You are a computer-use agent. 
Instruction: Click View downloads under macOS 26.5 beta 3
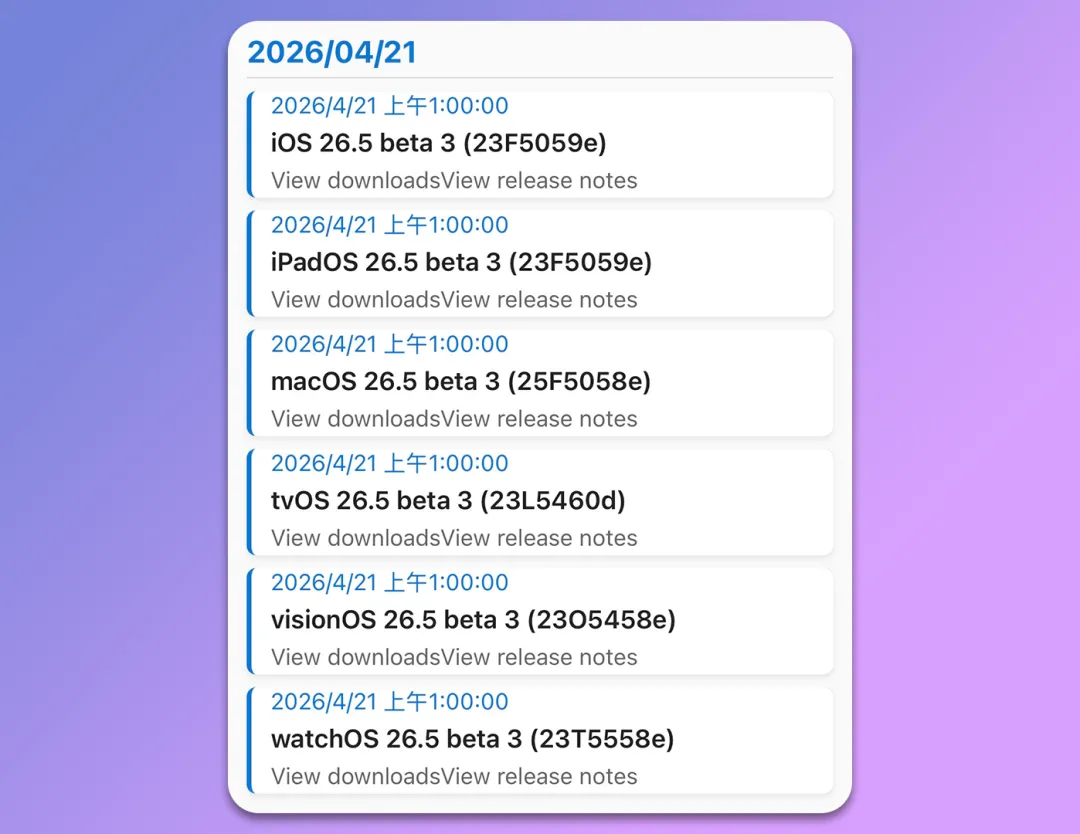coord(355,419)
